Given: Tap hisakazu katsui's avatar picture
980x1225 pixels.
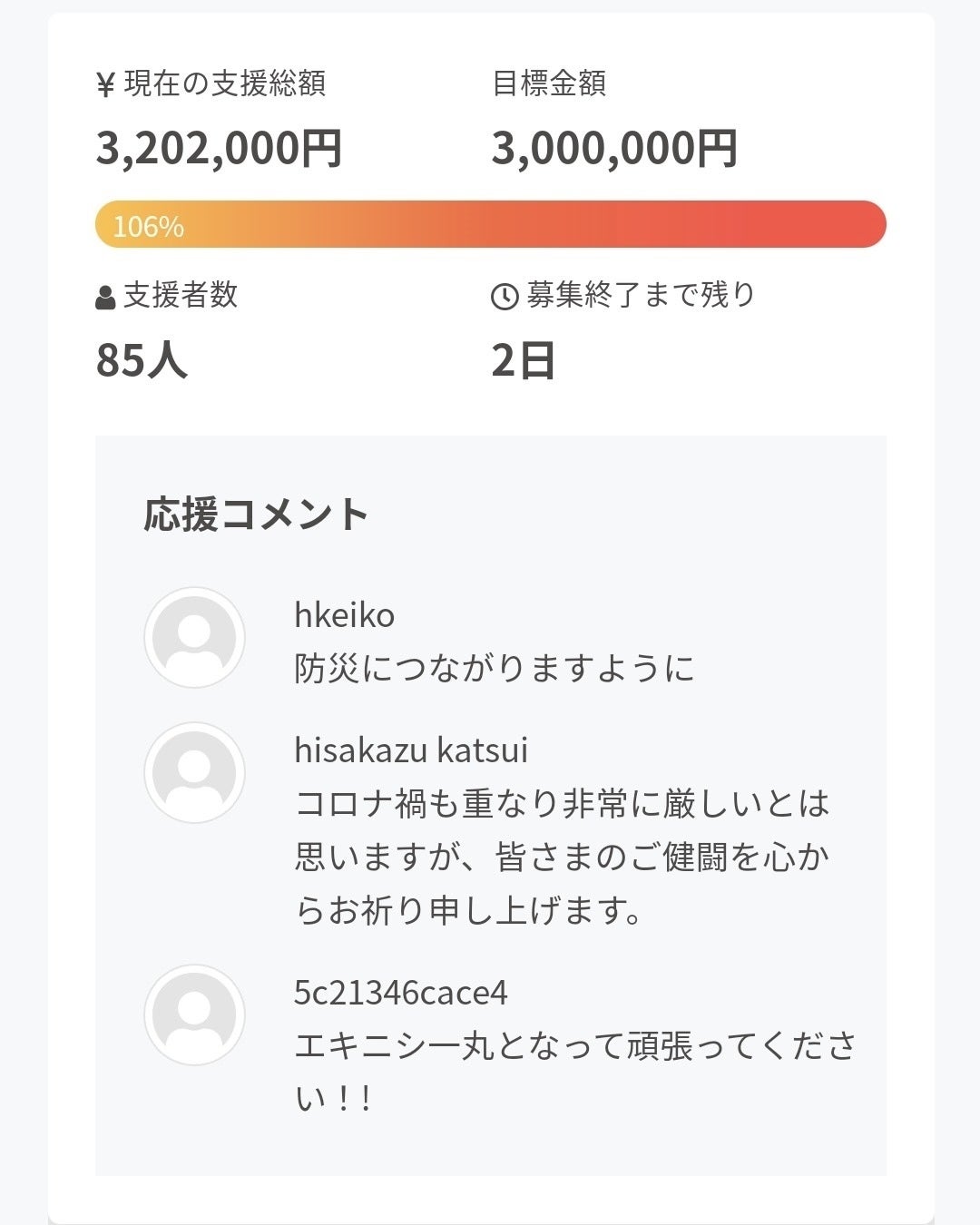Looking at the screenshot, I should (194, 772).
